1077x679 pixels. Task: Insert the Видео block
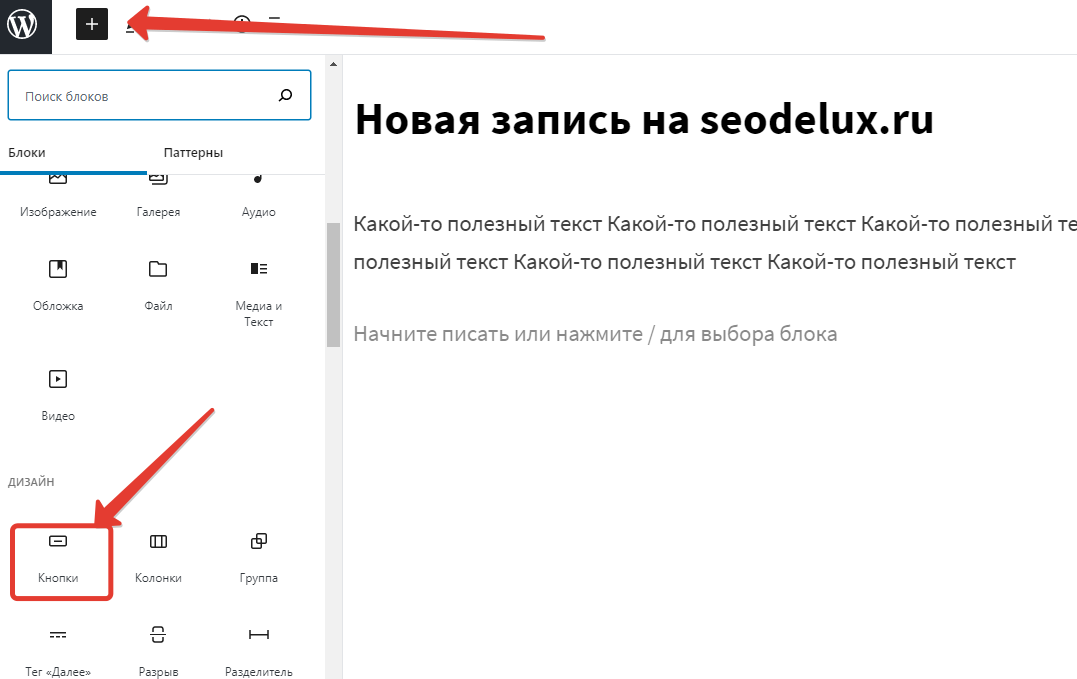58,394
